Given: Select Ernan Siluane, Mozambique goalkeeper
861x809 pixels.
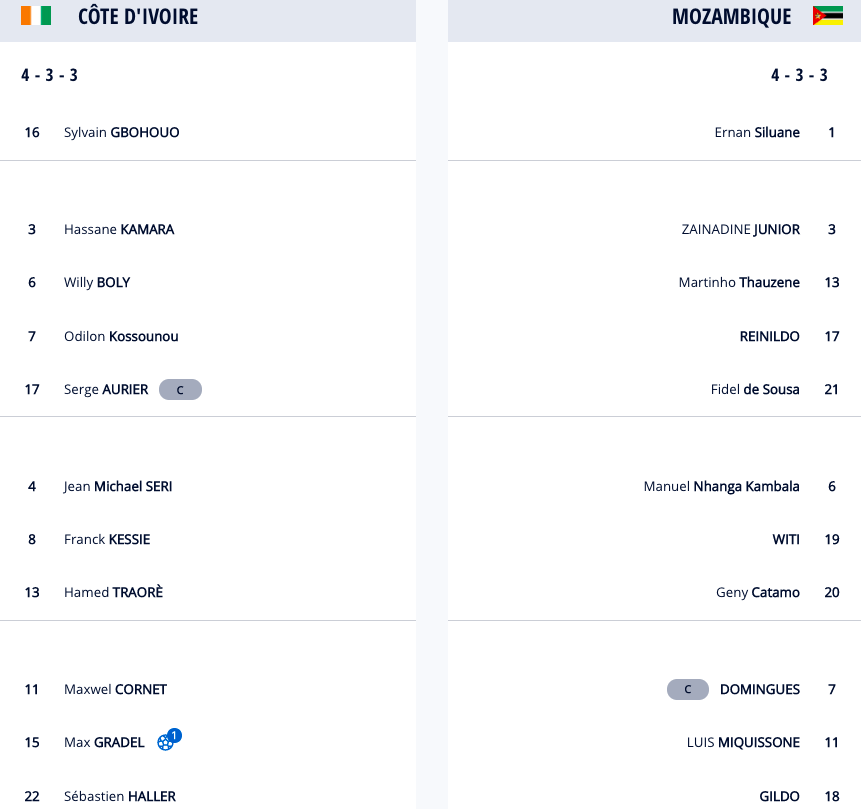Looking at the screenshot, I should (757, 132).
